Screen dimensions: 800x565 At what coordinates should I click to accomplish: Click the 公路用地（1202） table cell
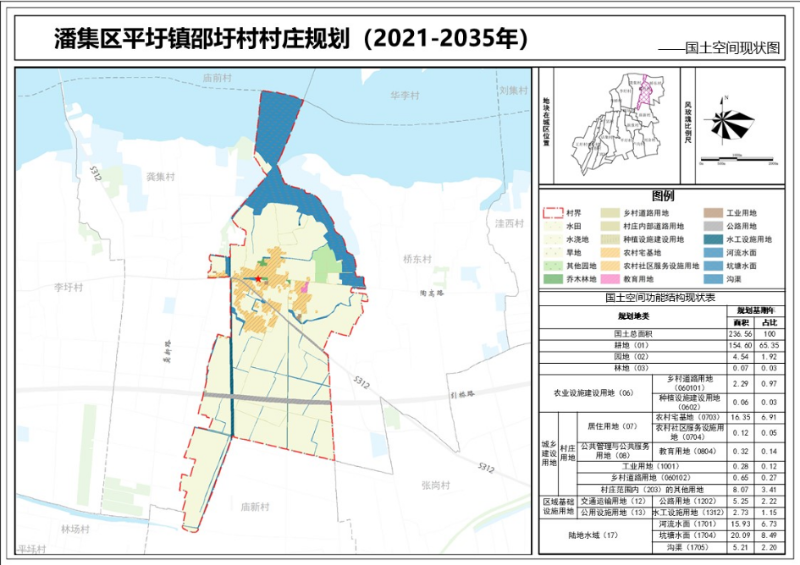tap(689, 501)
